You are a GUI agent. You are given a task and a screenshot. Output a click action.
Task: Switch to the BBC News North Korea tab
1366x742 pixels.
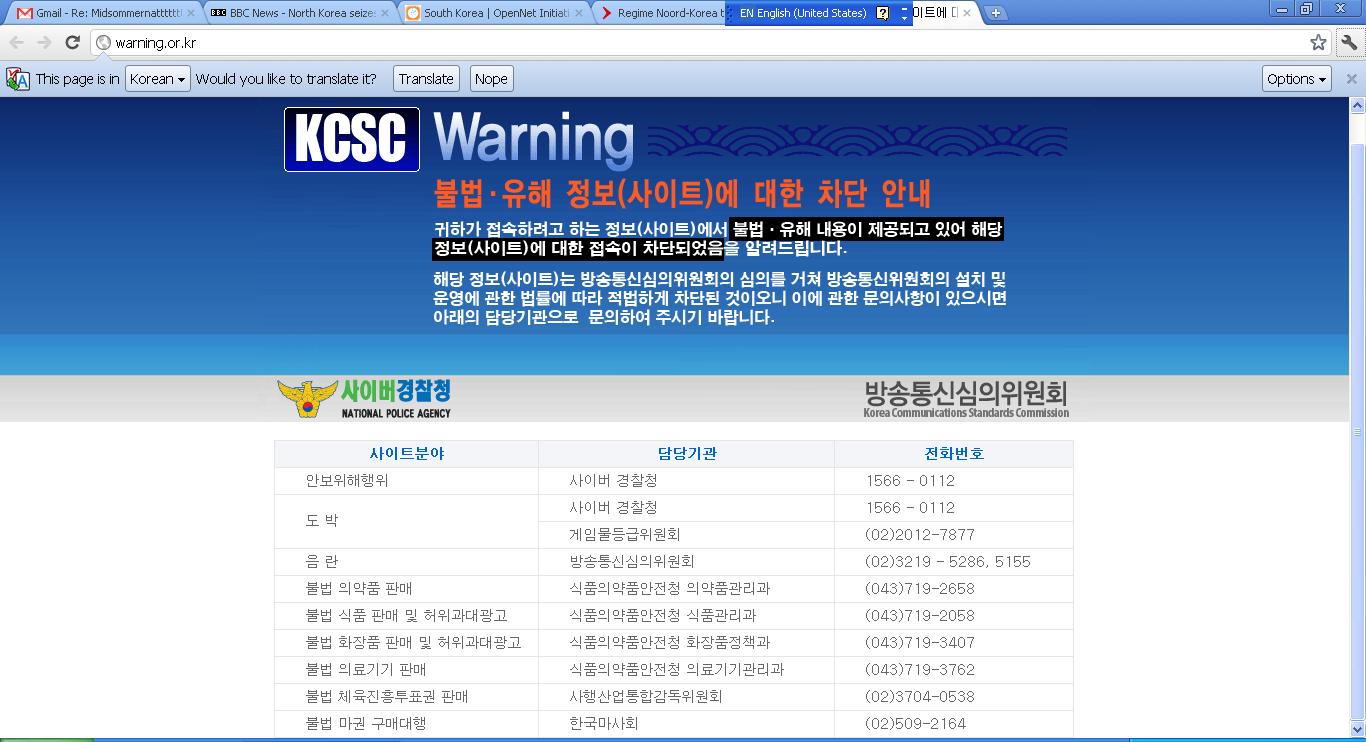(295, 13)
